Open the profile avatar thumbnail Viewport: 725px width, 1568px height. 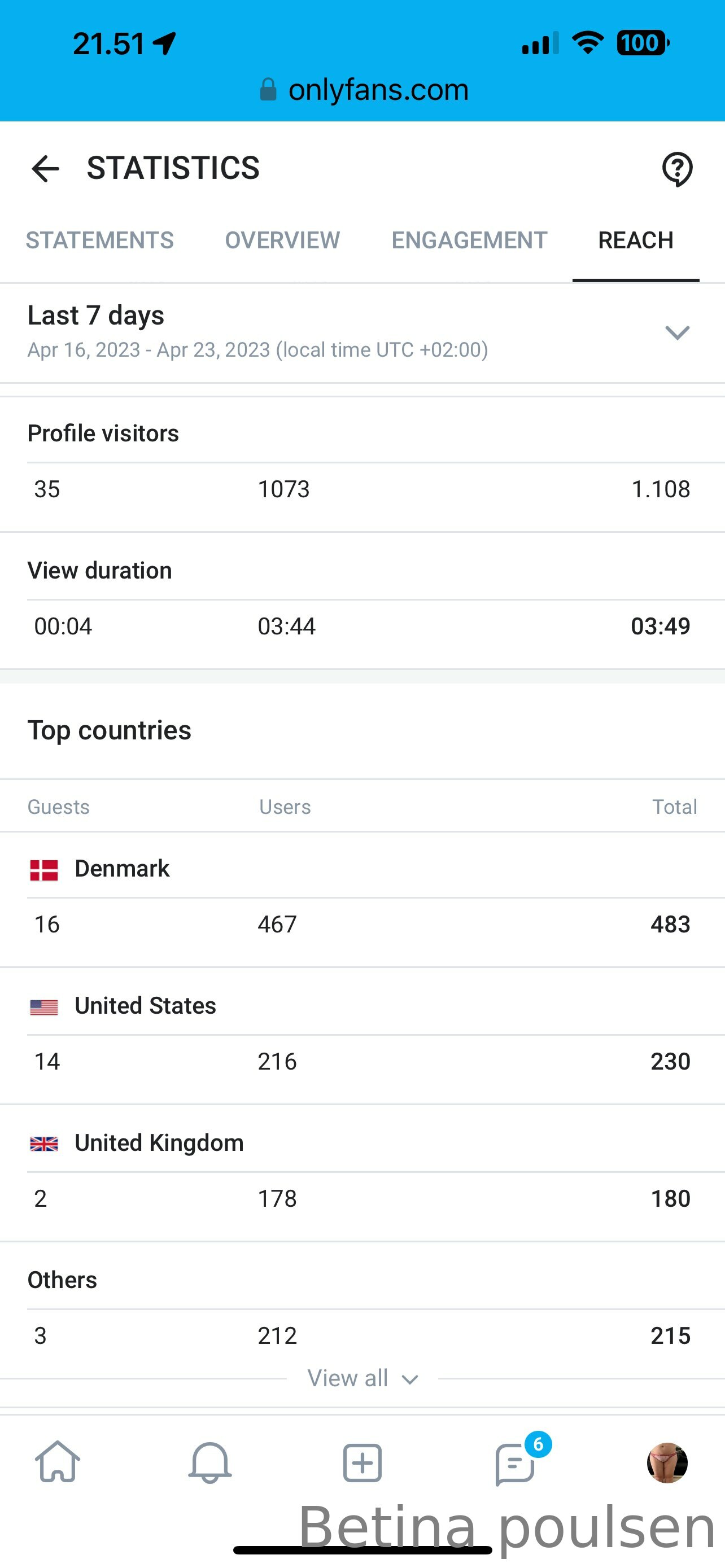coord(667,1462)
